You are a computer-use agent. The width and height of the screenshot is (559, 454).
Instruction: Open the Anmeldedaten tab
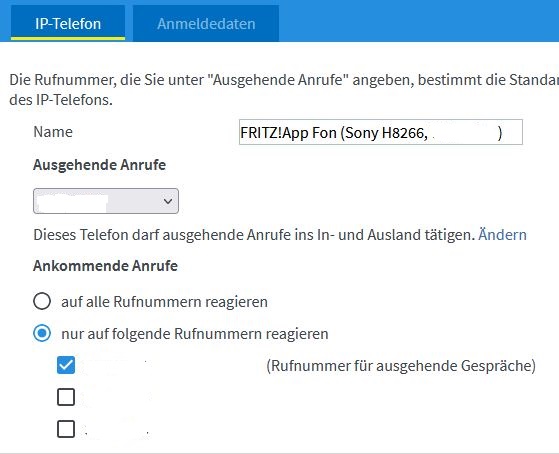[206, 24]
